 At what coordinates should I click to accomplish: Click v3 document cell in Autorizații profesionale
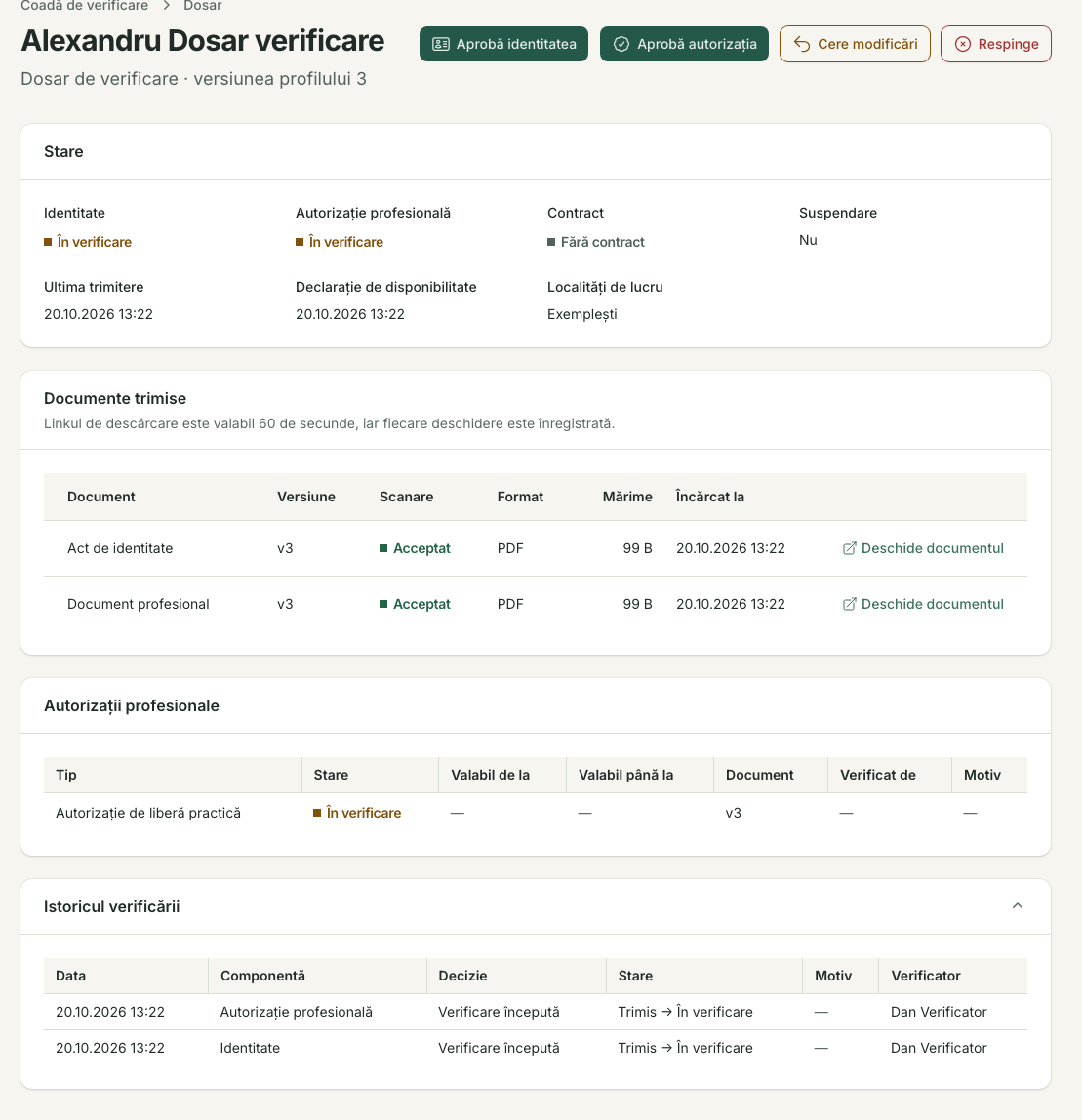point(734,813)
